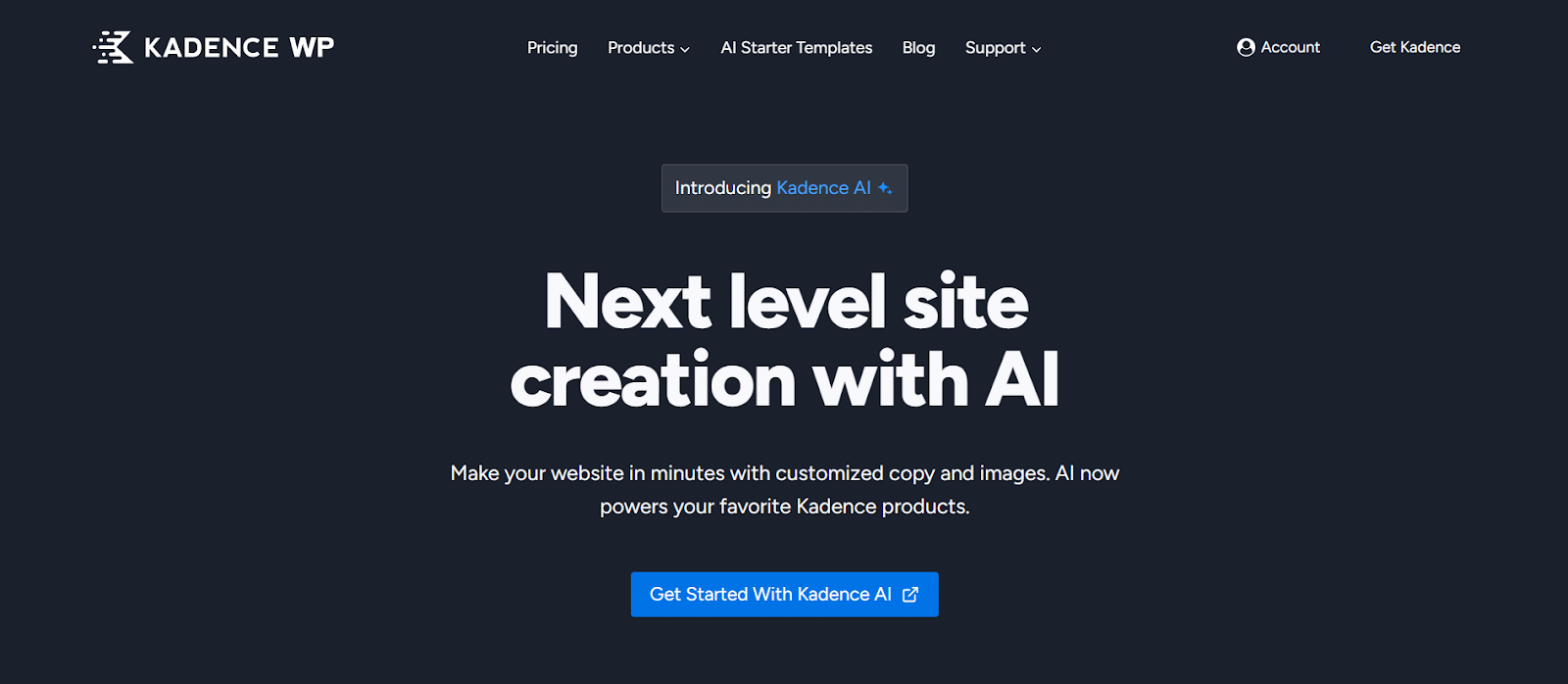The width and height of the screenshot is (1568, 684).
Task: Open the Products chevron menu
Action: pos(684,48)
